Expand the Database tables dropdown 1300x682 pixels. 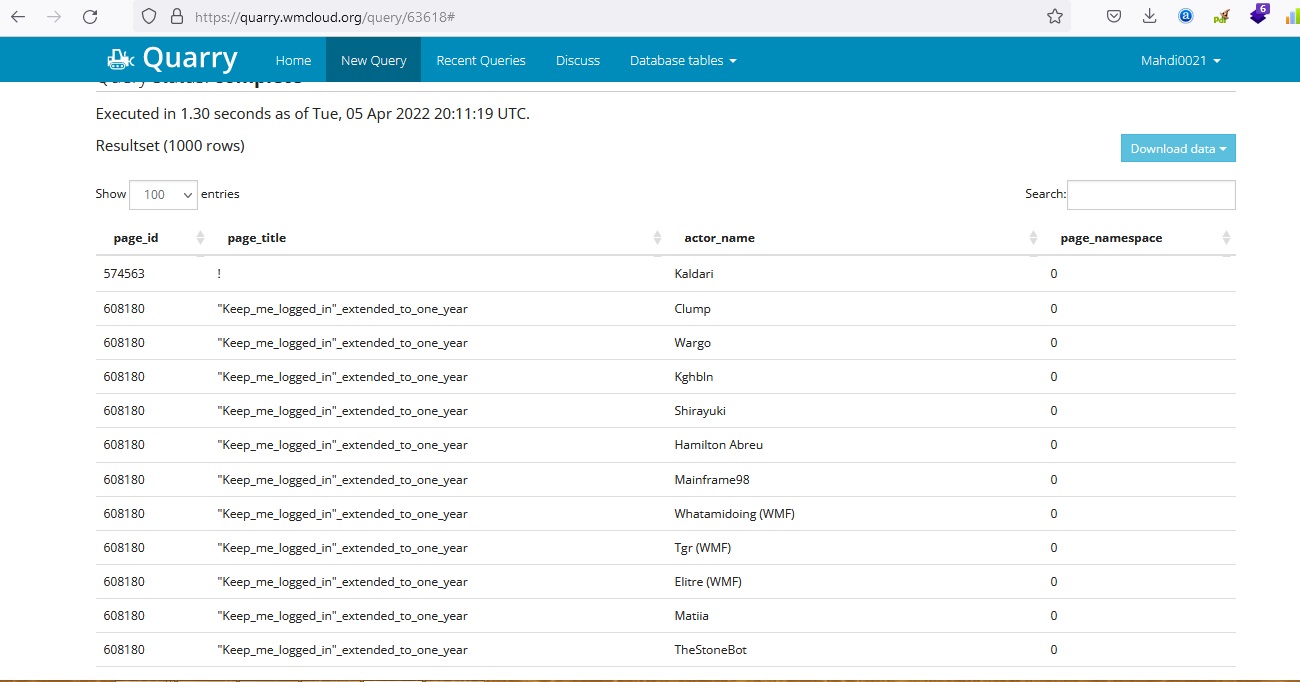click(x=683, y=60)
